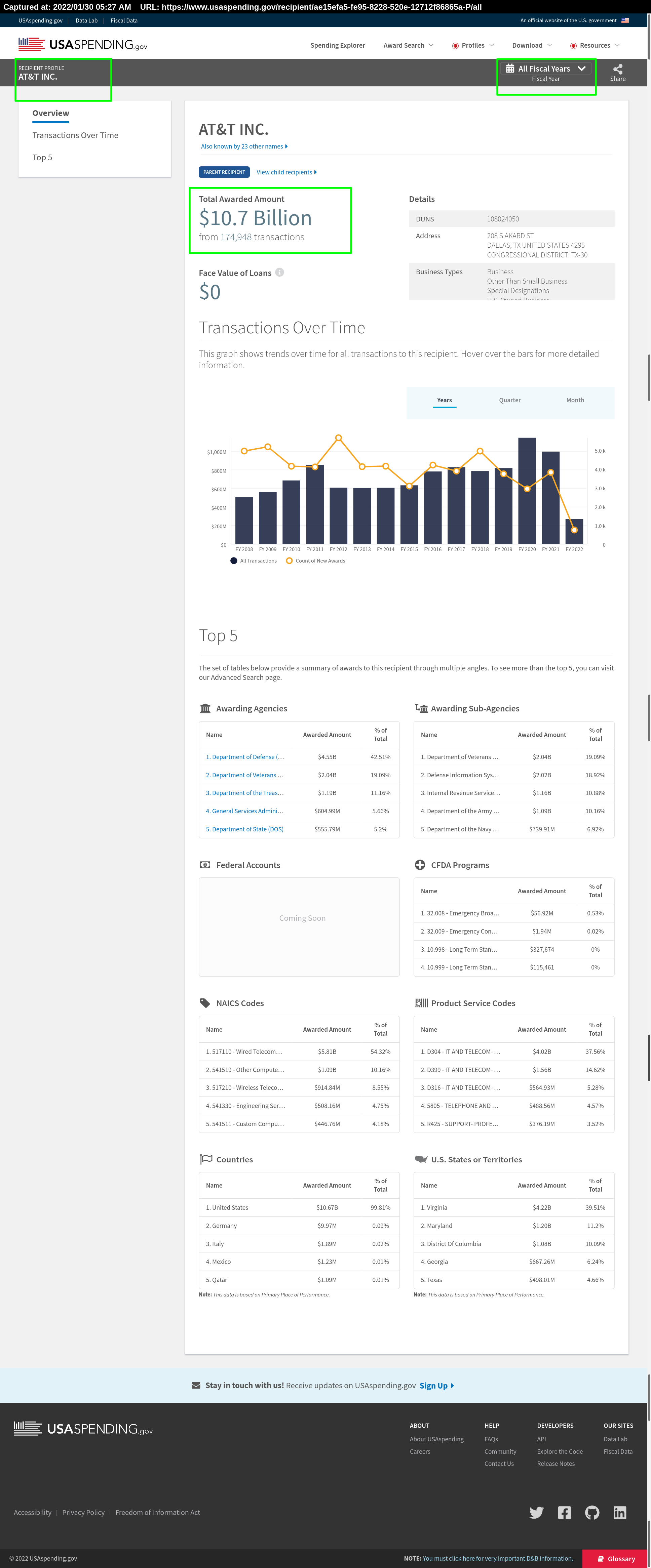Jump to Top 5 in sidebar
The image size is (651, 1568).
(x=42, y=157)
